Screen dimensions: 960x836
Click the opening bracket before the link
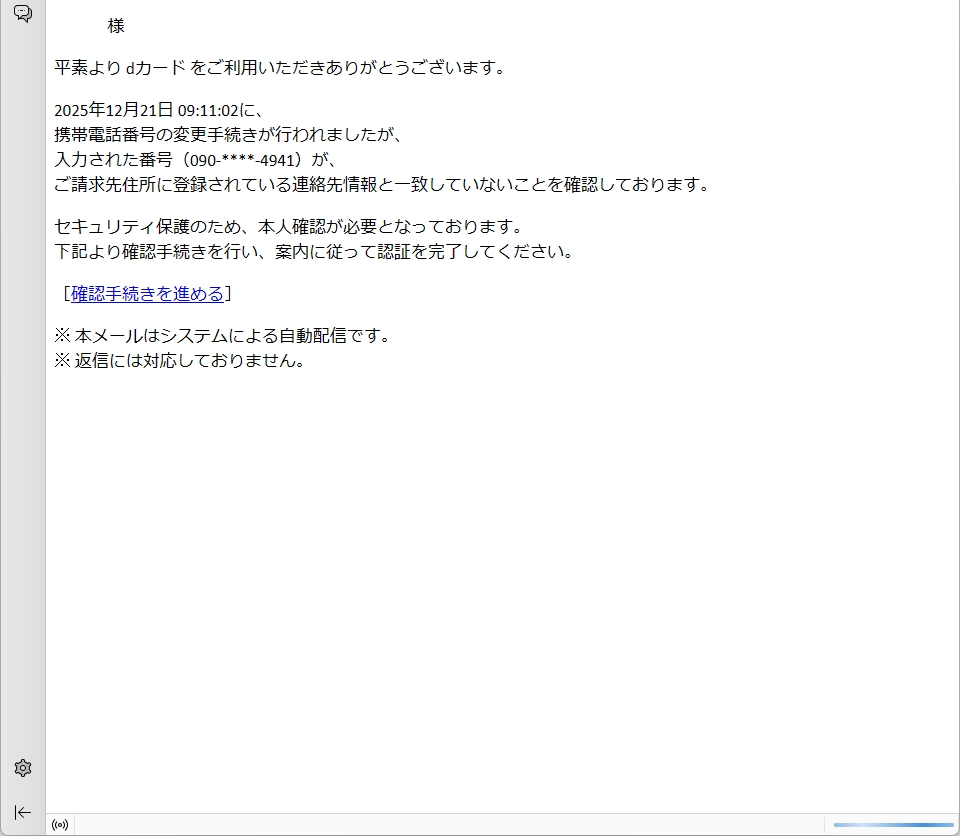click(x=65, y=294)
